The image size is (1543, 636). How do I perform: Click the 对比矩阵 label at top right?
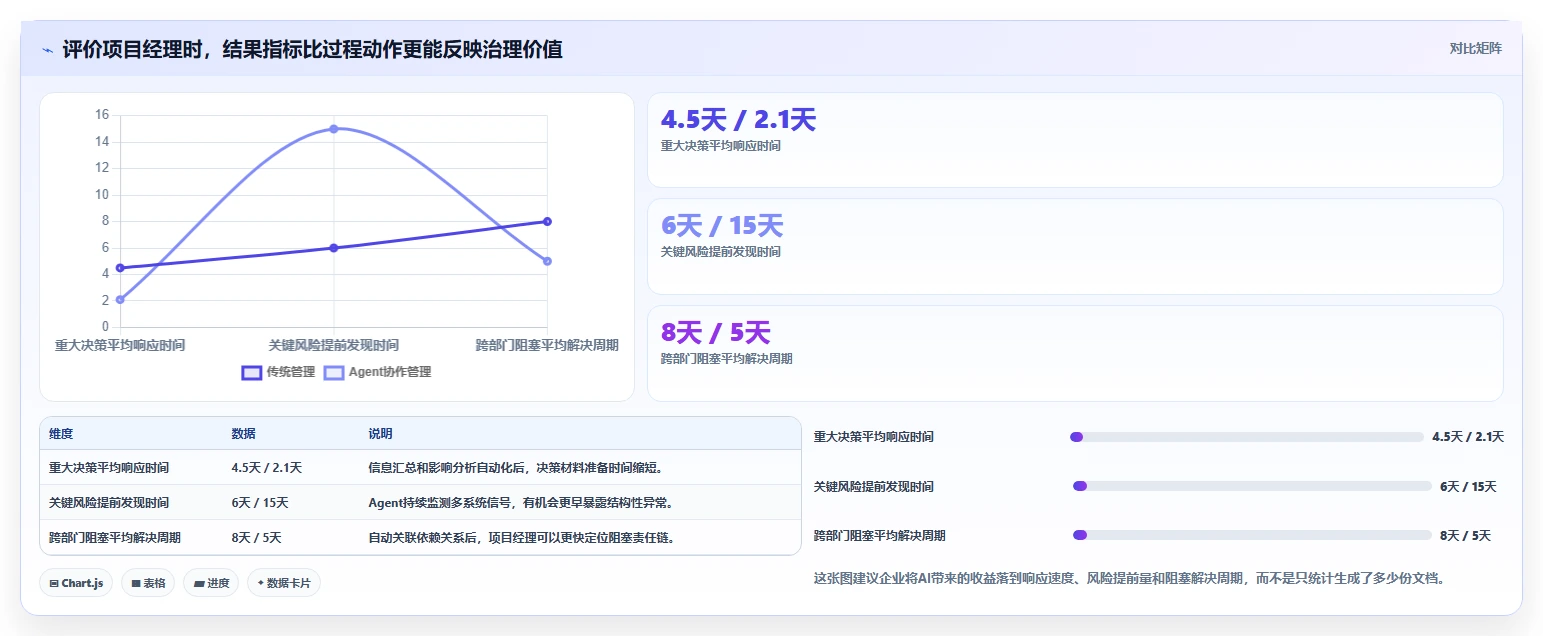click(x=1475, y=48)
